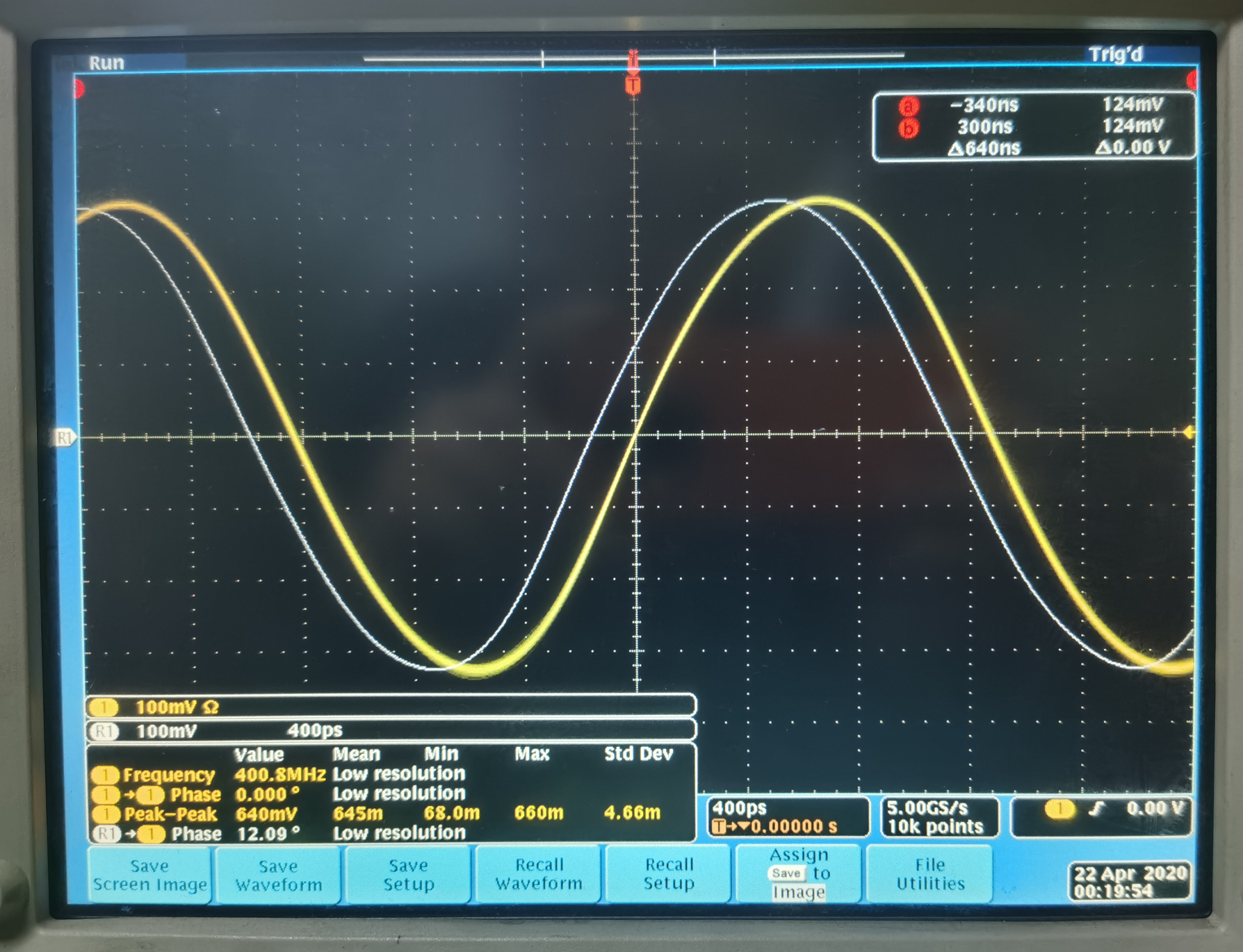Click the 4.66m standard deviation value
Viewport: 1243px width, 952px height.
(632, 812)
